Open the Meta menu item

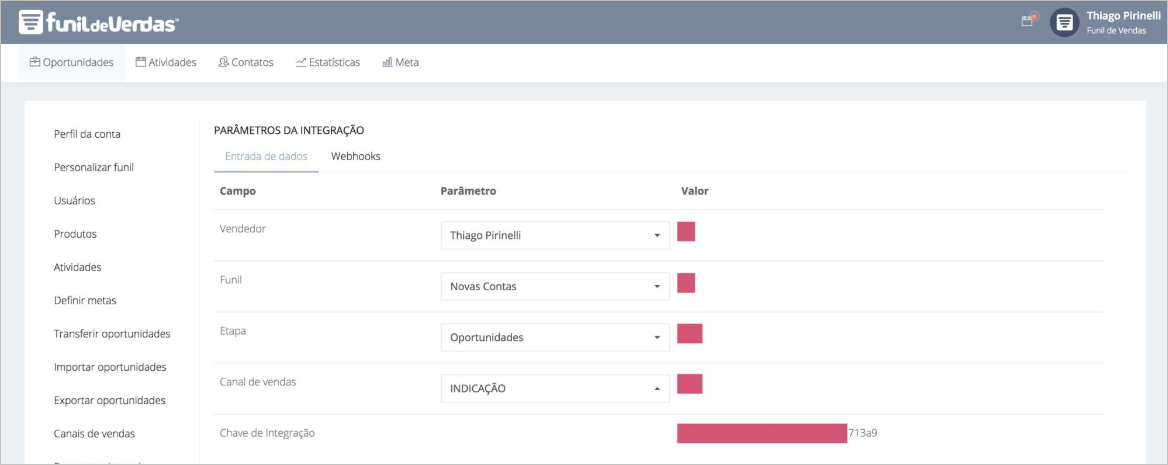400,62
